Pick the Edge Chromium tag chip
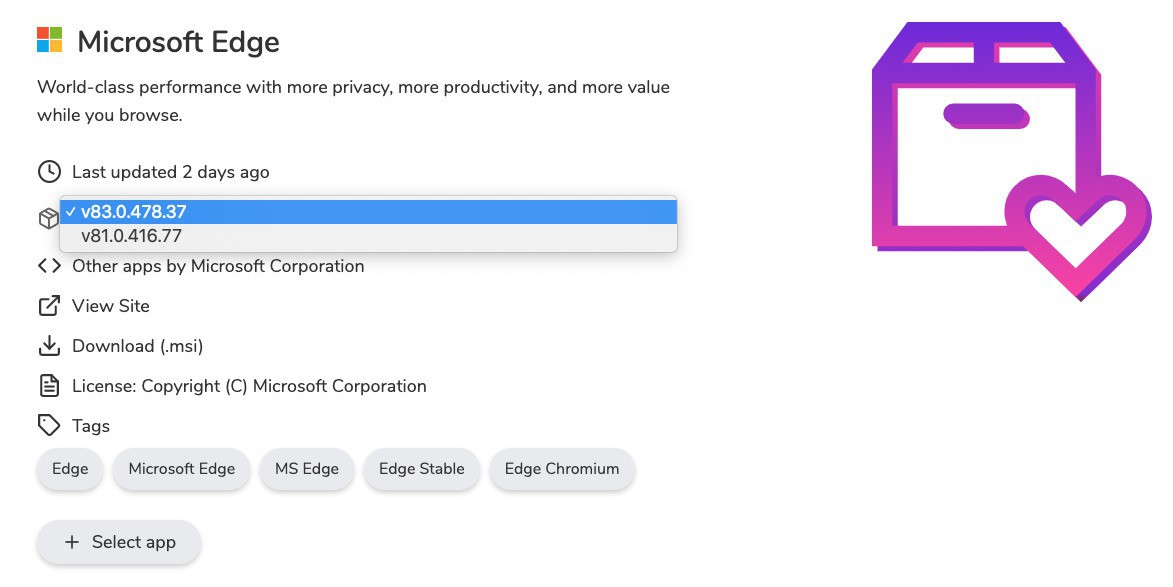 562,469
